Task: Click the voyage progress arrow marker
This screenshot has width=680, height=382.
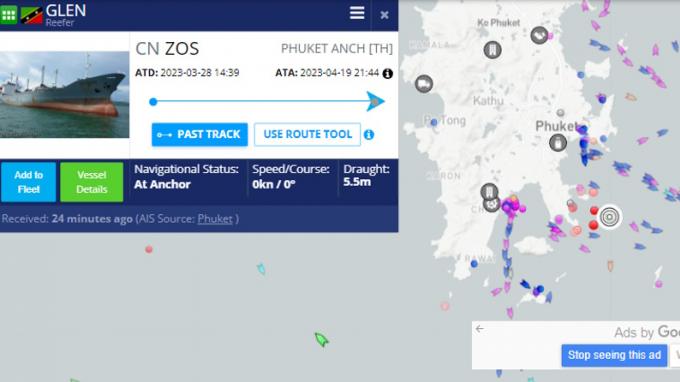Action: pyautogui.click(x=375, y=101)
